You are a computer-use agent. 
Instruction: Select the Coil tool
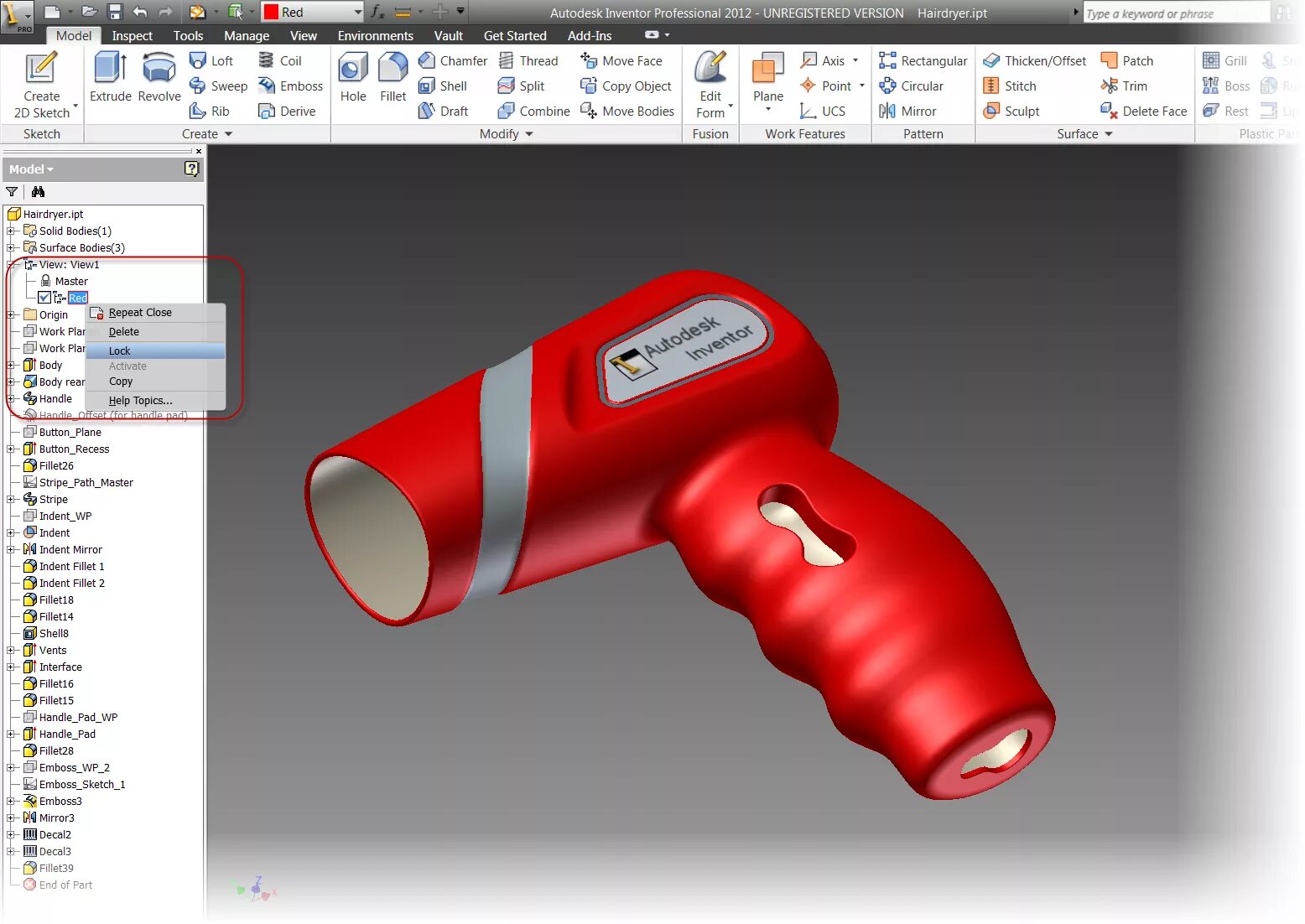(280, 60)
